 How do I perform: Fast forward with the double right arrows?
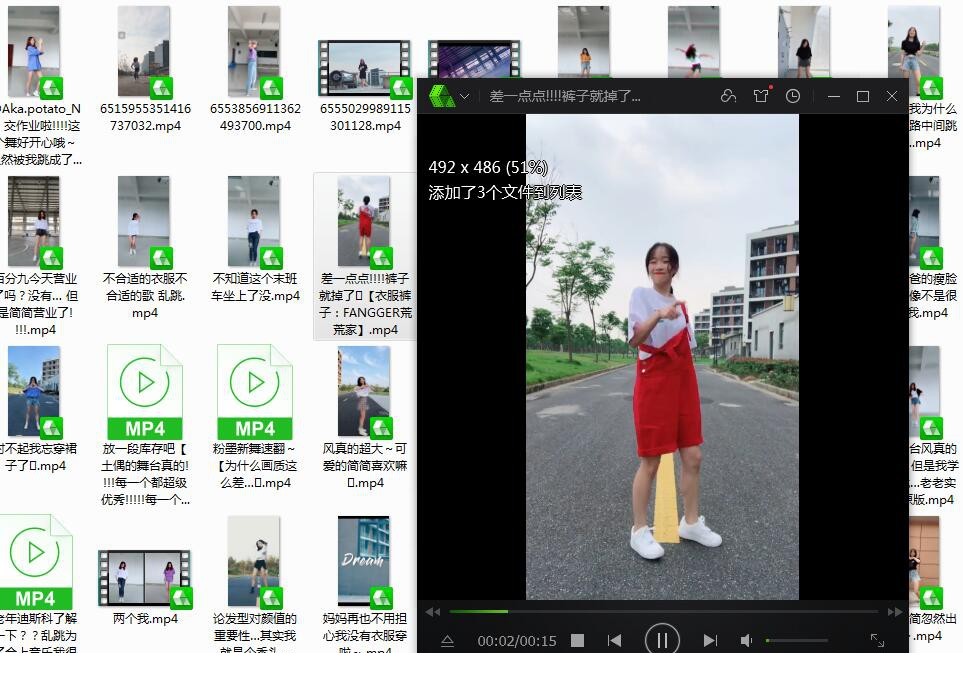[895, 612]
